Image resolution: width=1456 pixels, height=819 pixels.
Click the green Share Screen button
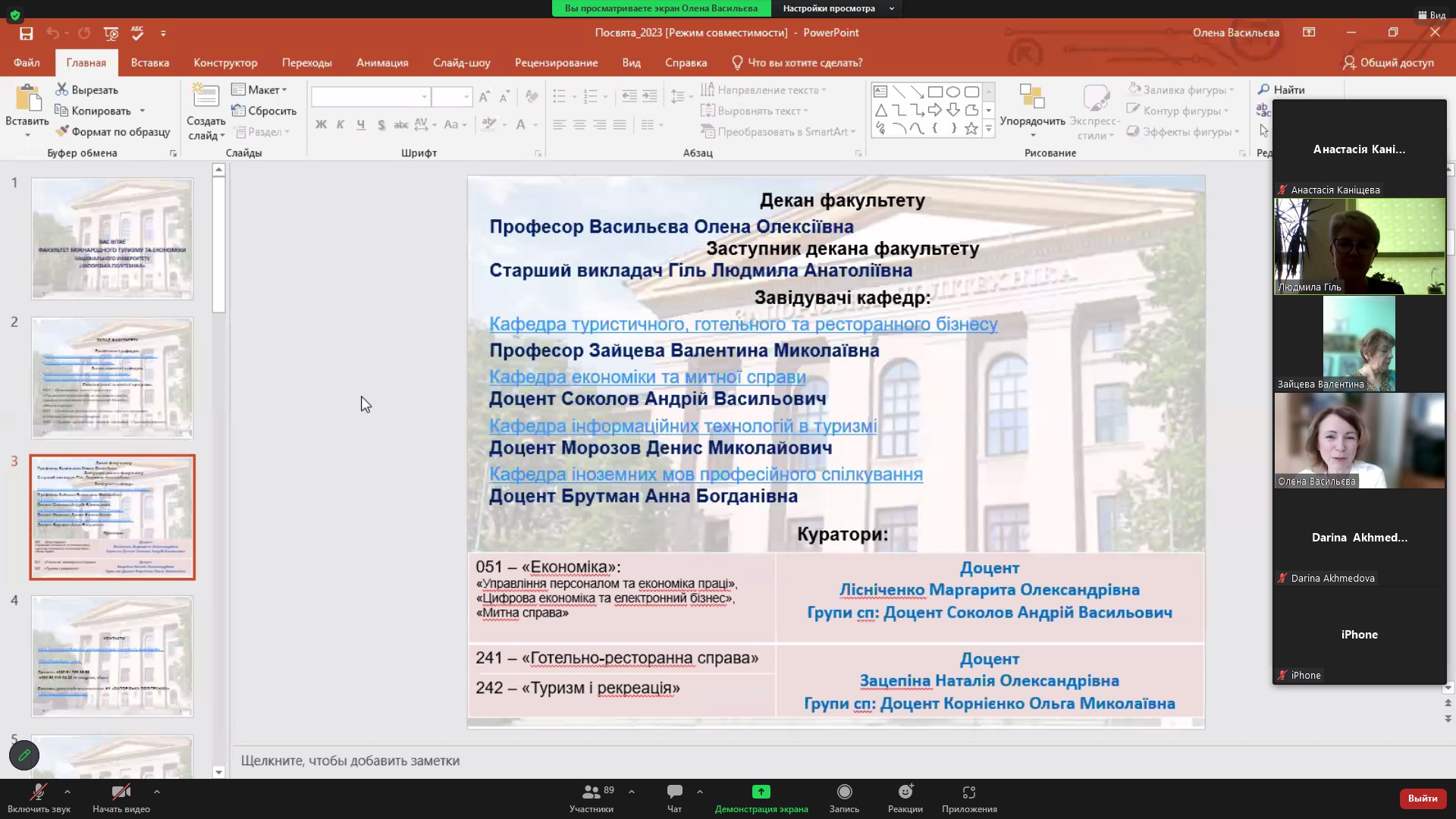pos(761,792)
